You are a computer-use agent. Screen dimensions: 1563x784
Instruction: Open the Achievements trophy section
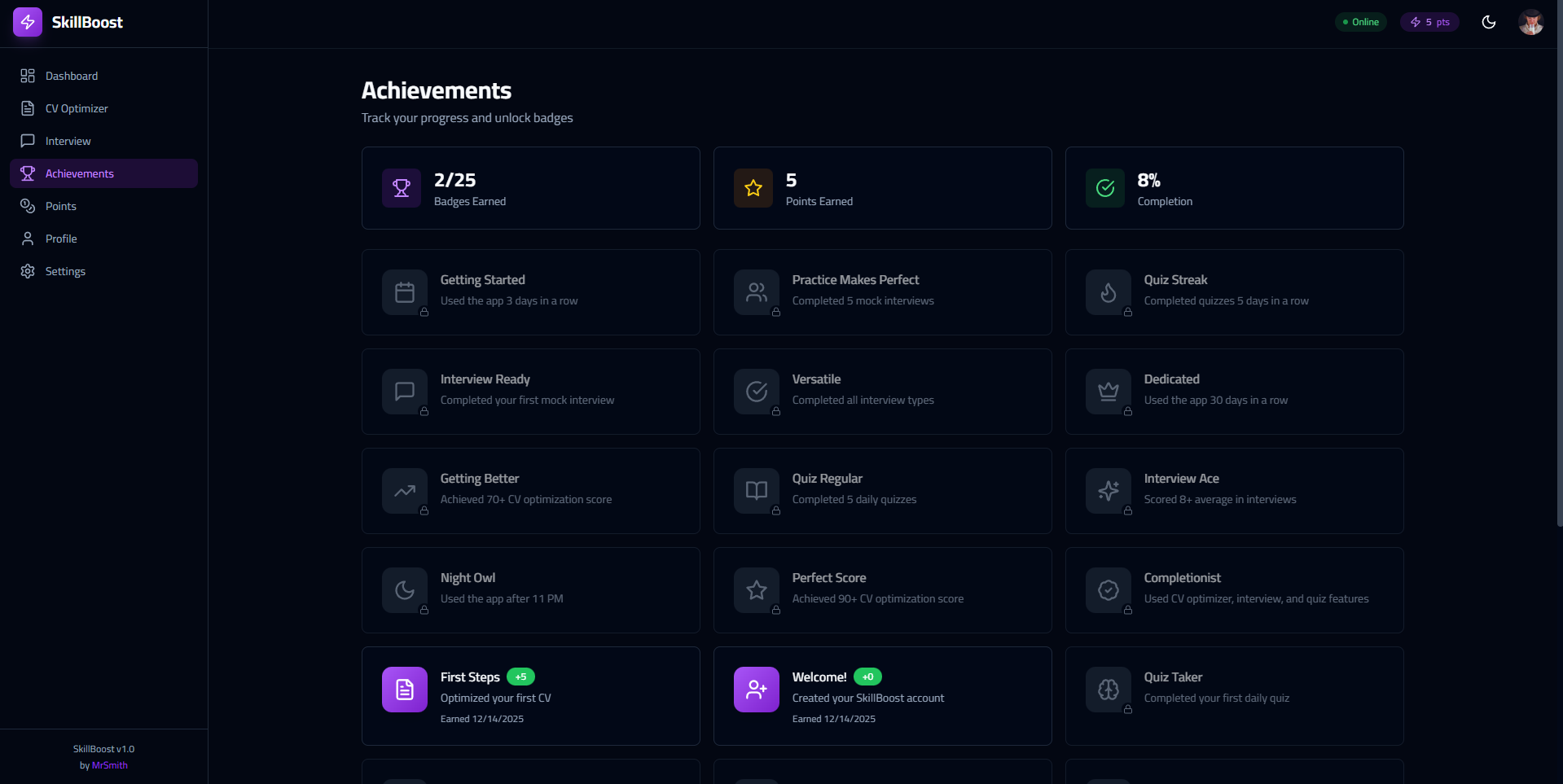[x=79, y=173]
